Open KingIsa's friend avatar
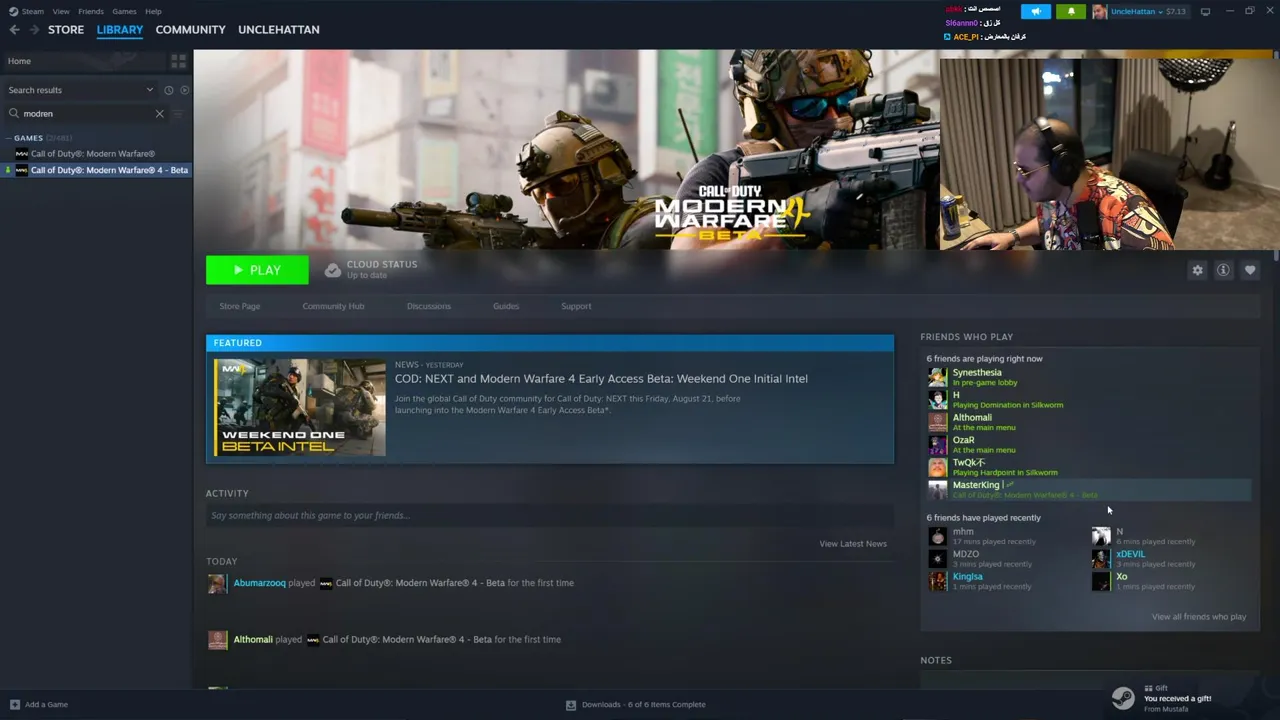 937,581
